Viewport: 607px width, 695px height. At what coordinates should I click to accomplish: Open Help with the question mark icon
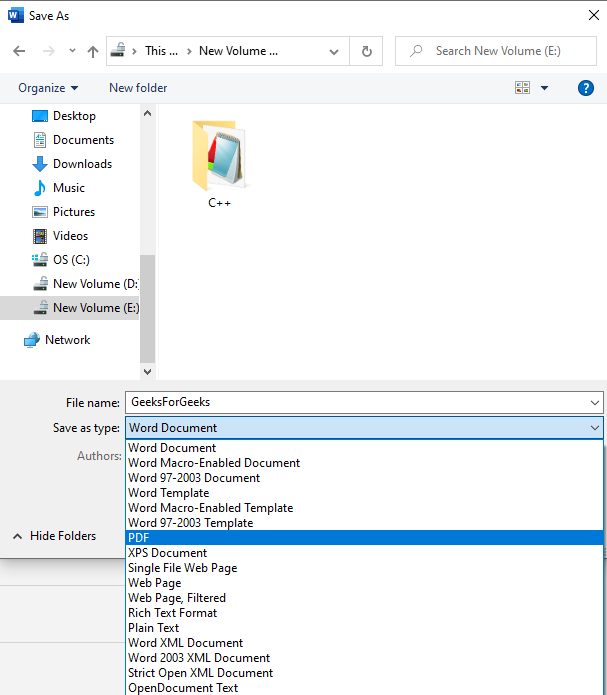(586, 88)
